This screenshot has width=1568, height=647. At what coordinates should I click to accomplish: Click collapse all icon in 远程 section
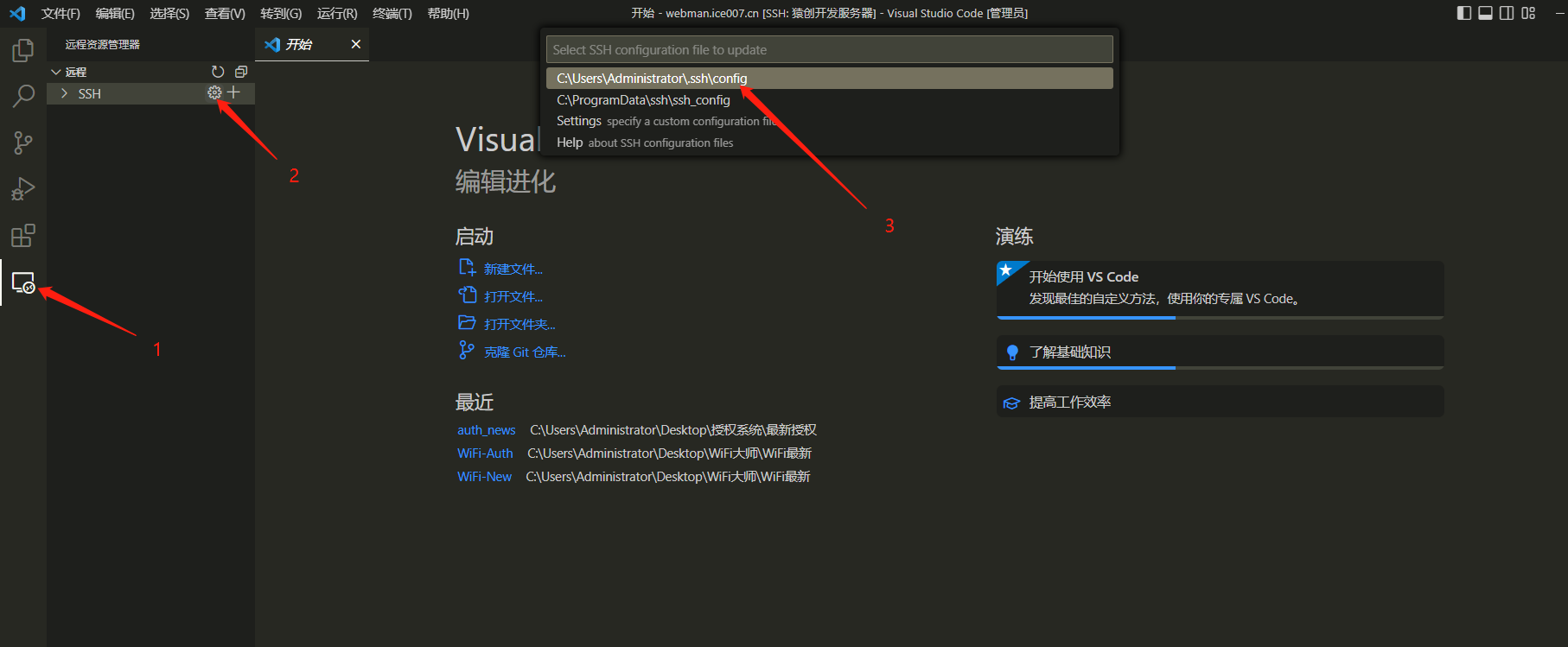[241, 72]
